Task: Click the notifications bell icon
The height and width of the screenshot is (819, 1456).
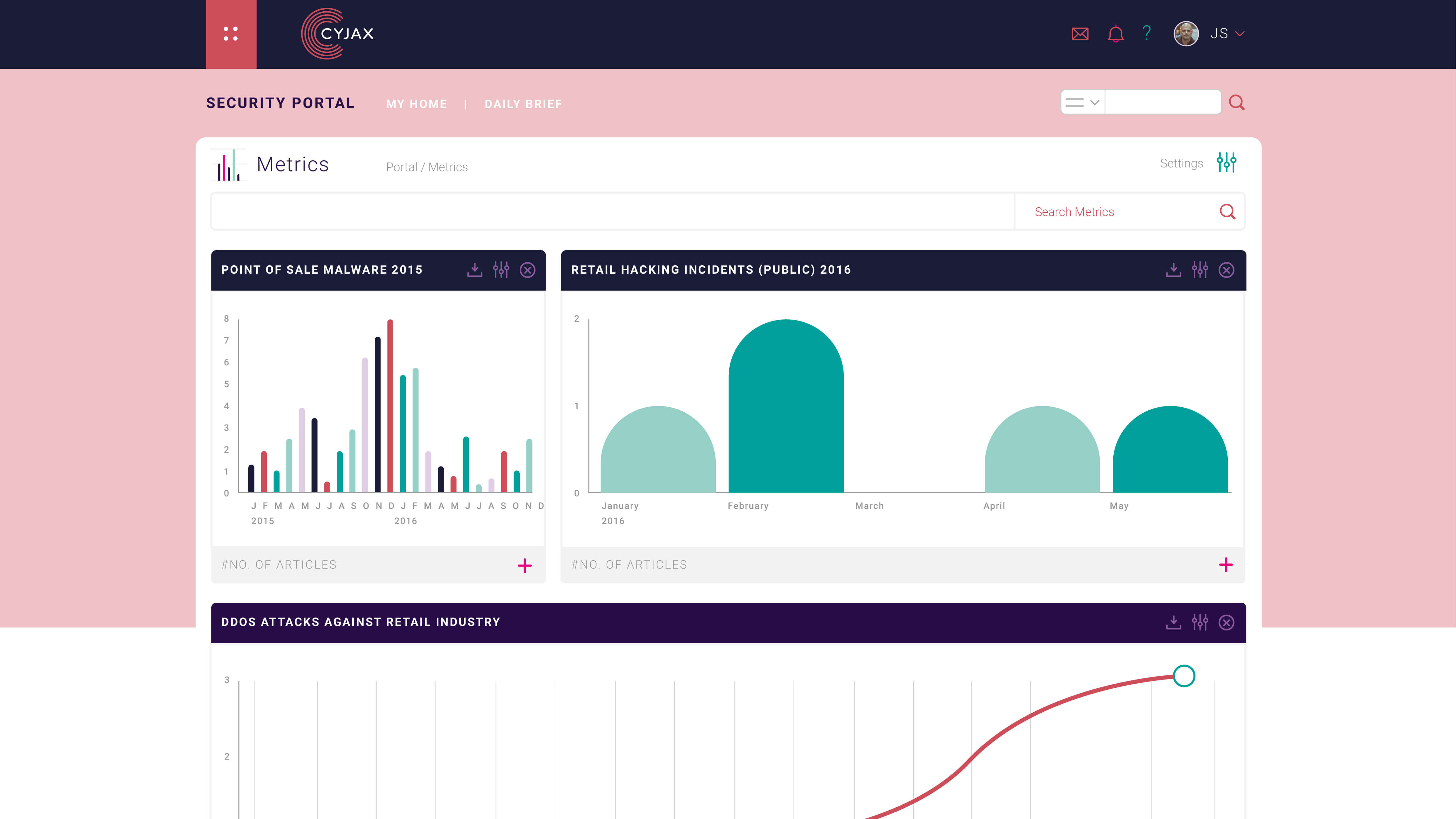Action: (x=1115, y=34)
